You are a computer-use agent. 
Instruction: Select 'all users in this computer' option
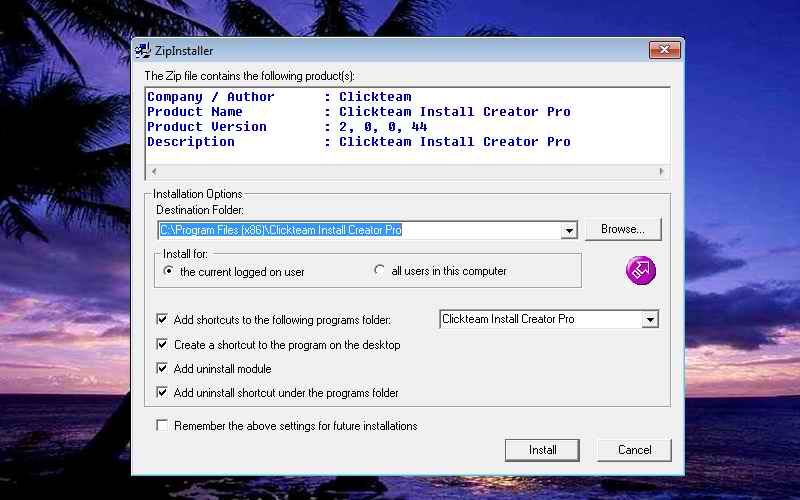pos(380,271)
